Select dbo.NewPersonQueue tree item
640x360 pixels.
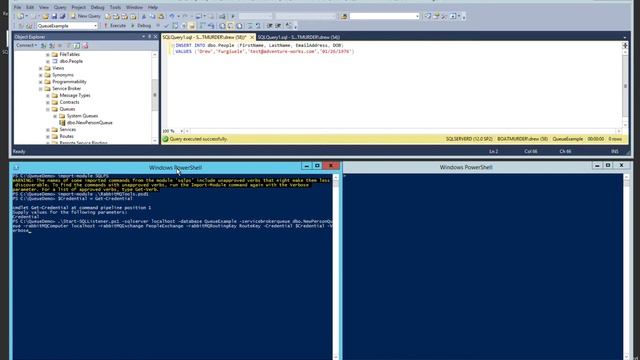(90, 122)
